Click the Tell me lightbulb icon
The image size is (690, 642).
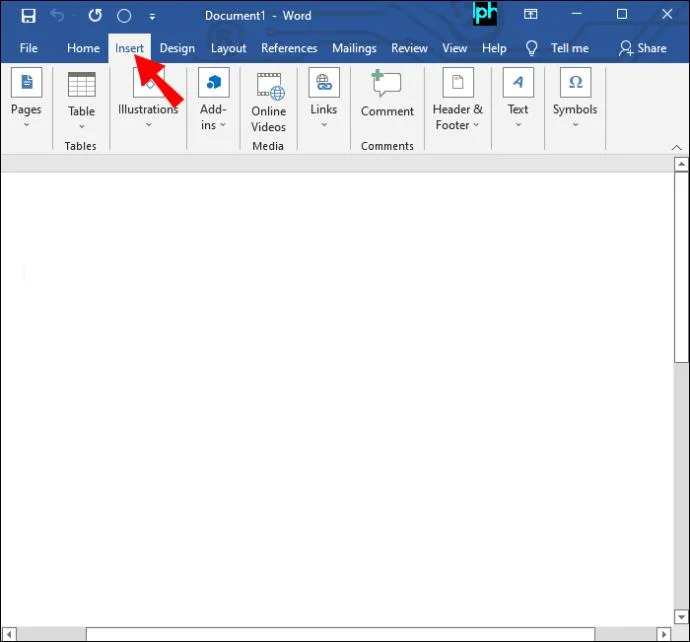[532, 48]
